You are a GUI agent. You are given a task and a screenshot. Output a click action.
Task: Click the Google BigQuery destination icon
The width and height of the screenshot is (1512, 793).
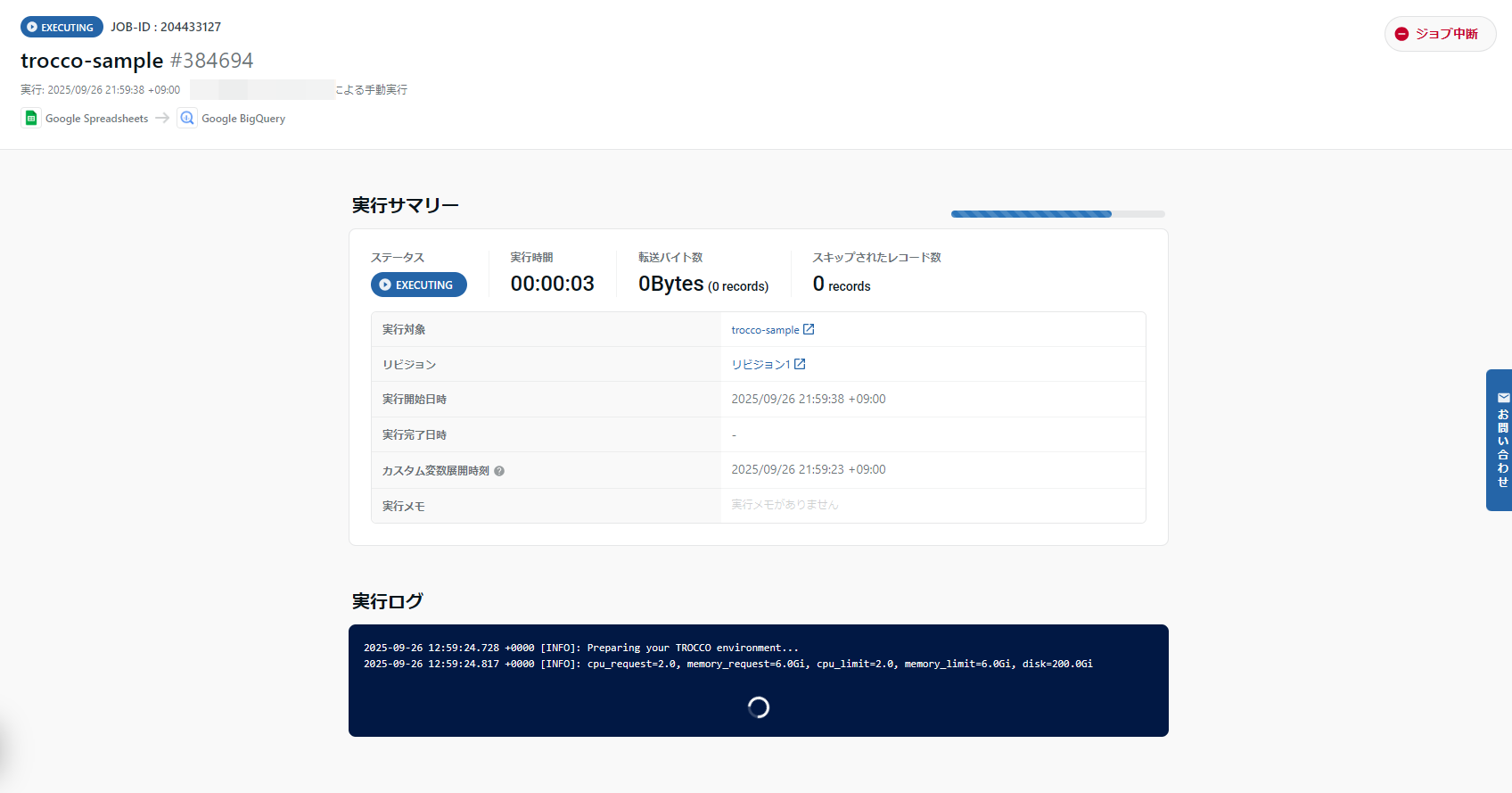187,118
